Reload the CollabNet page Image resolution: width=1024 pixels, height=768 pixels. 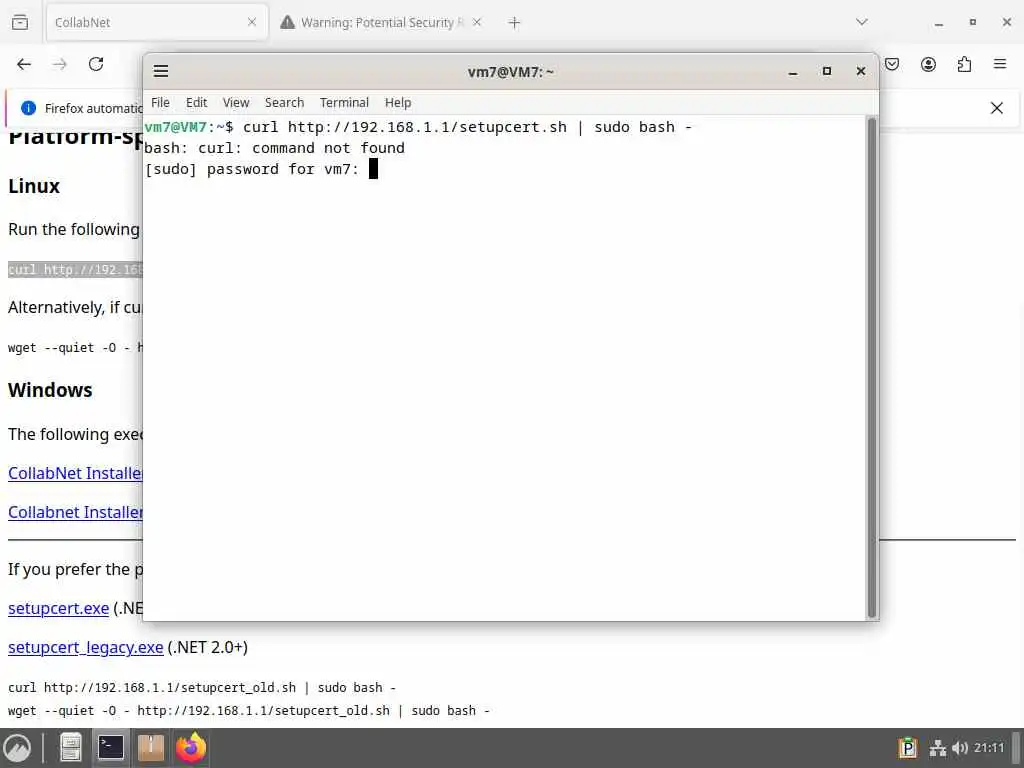click(96, 64)
